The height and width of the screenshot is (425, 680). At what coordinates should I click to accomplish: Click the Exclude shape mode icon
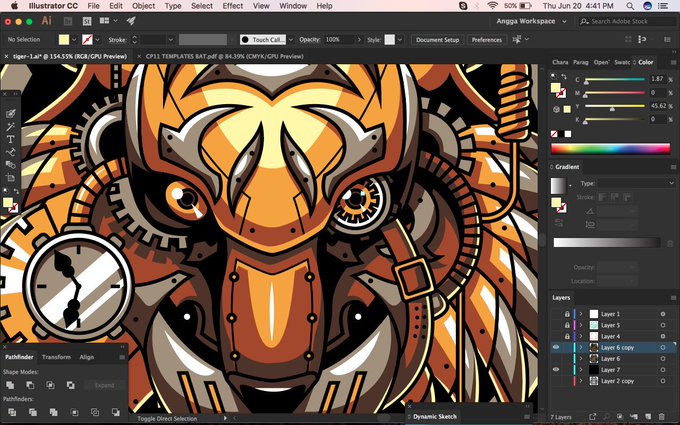click(x=71, y=385)
